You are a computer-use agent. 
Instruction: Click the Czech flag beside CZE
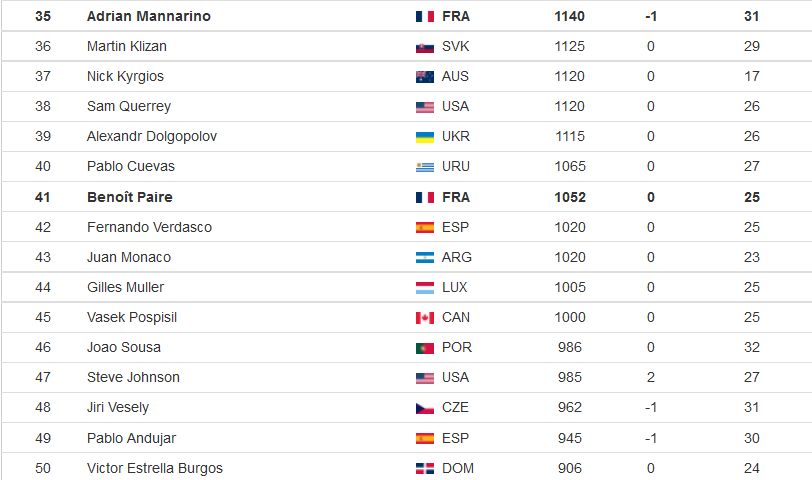point(425,409)
